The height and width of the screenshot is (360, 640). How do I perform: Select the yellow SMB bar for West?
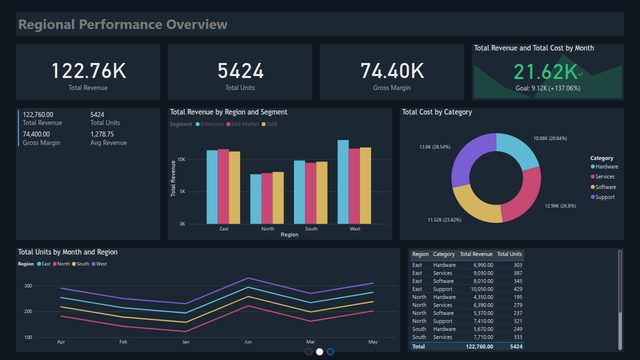[365, 186]
